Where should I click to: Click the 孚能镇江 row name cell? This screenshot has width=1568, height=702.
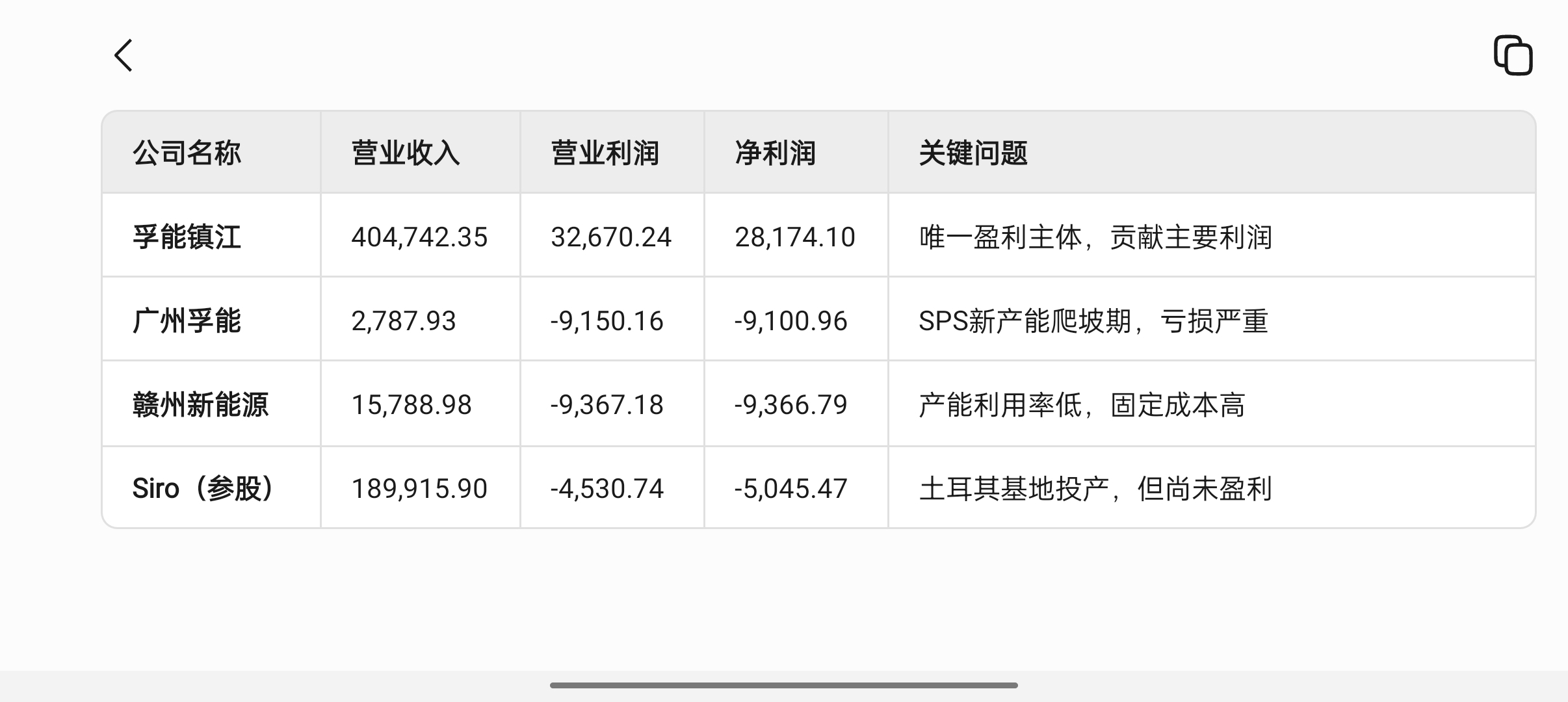[187, 237]
